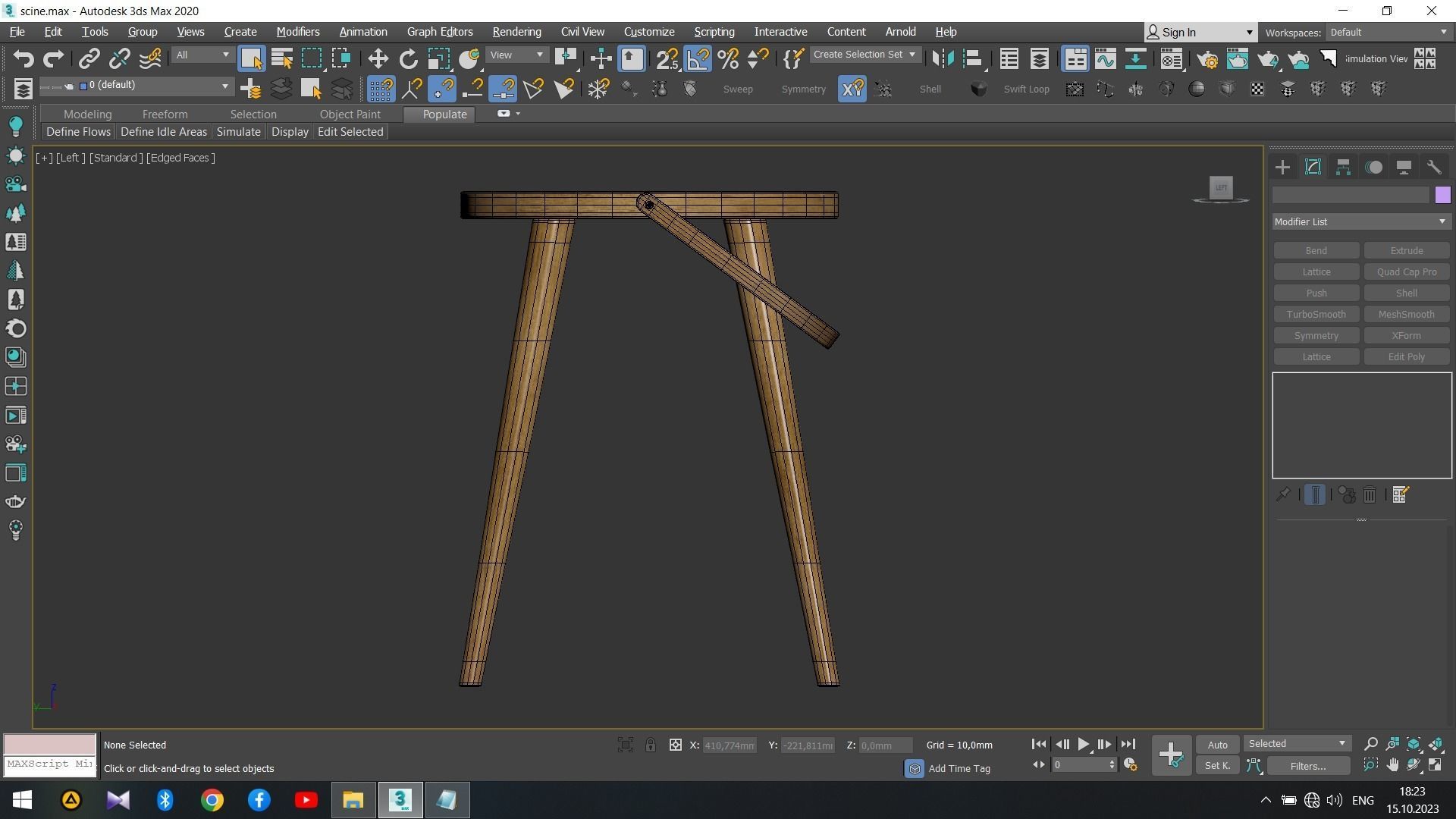The image size is (1456, 819).
Task: Open the Hierarchy panel tab
Action: pyautogui.click(x=1343, y=168)
